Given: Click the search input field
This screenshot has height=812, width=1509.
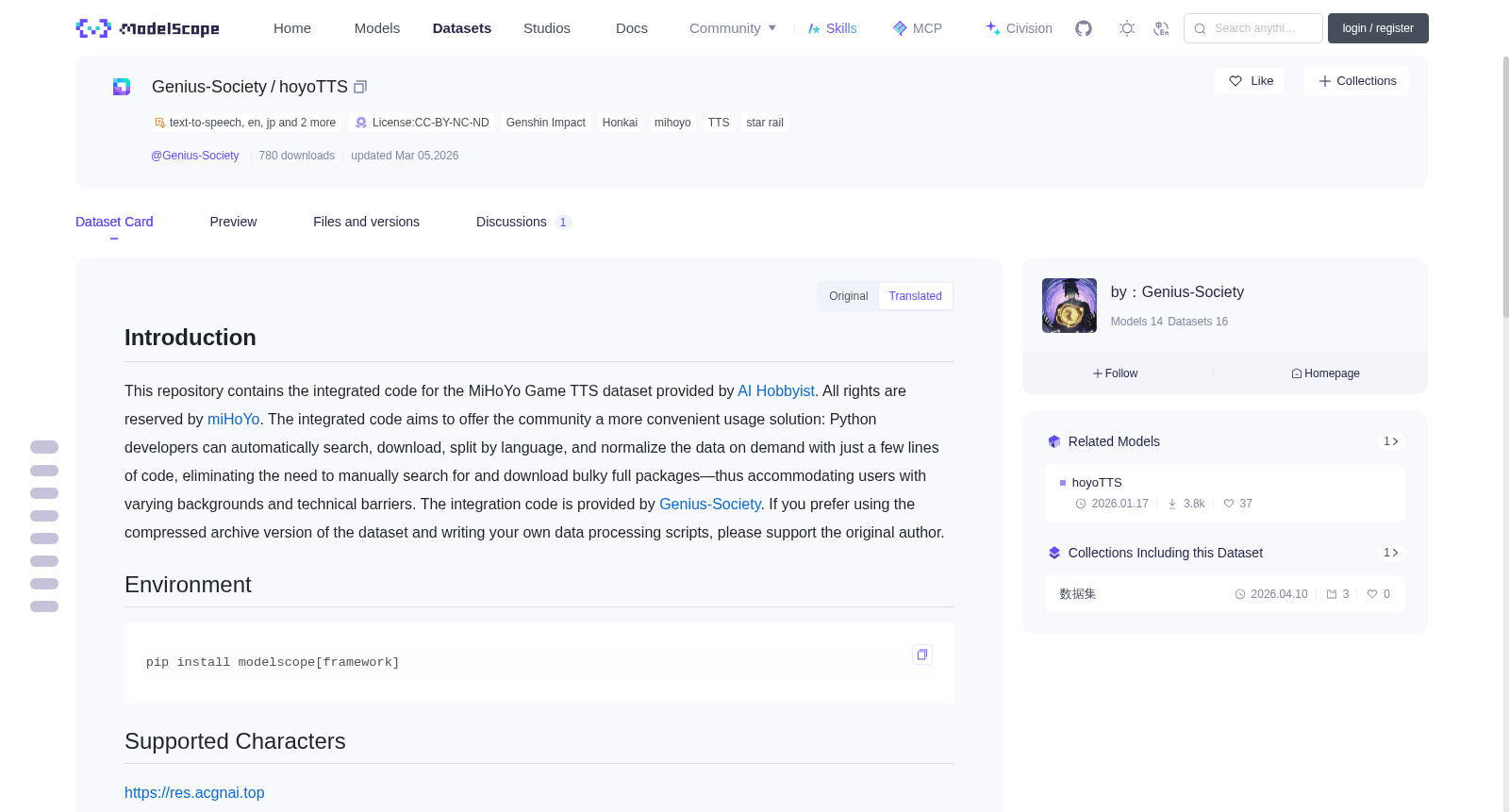Looking at the screenshot, I should pos(1253,28).
